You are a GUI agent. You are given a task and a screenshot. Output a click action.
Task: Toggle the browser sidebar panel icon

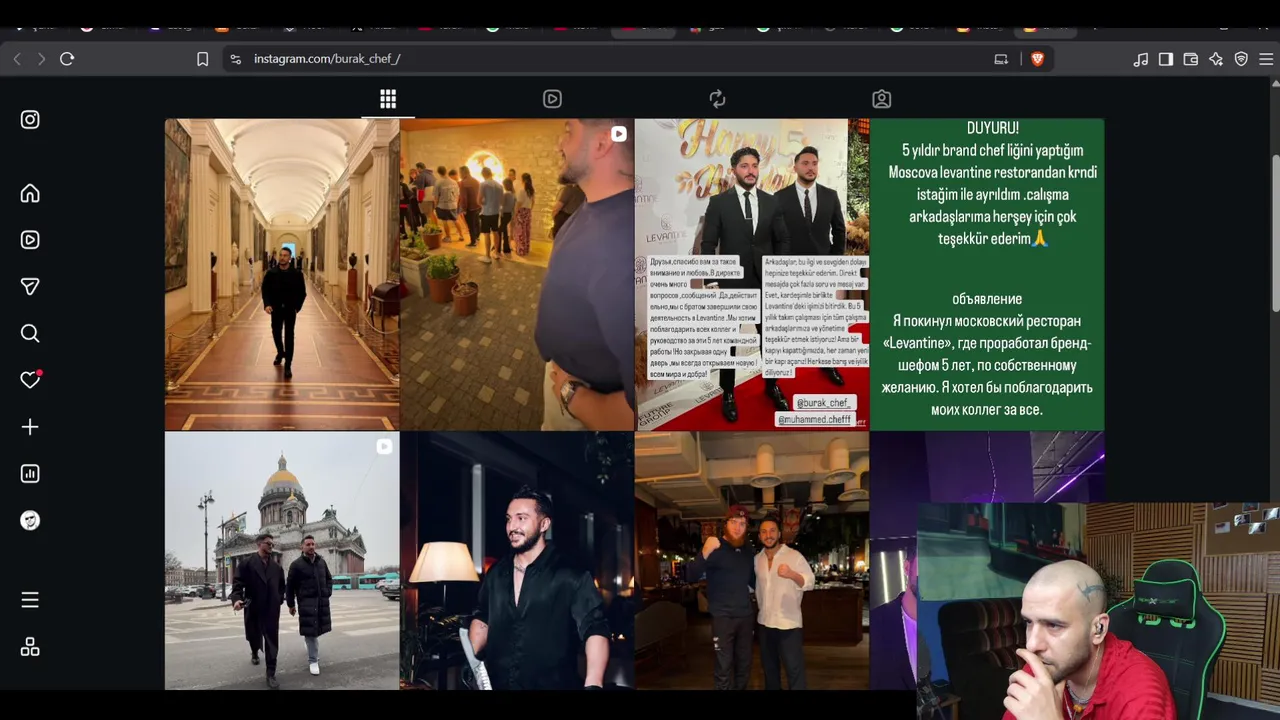pyautogui.click(x=1166, y=59)
